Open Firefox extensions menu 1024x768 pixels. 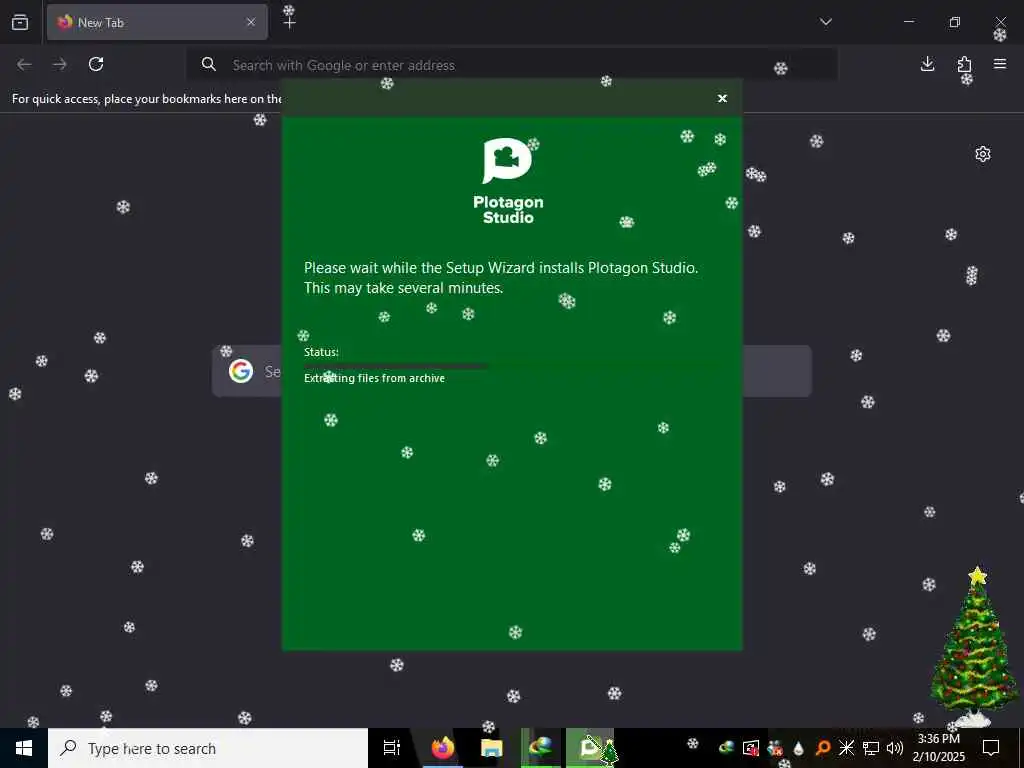[964, 64]
